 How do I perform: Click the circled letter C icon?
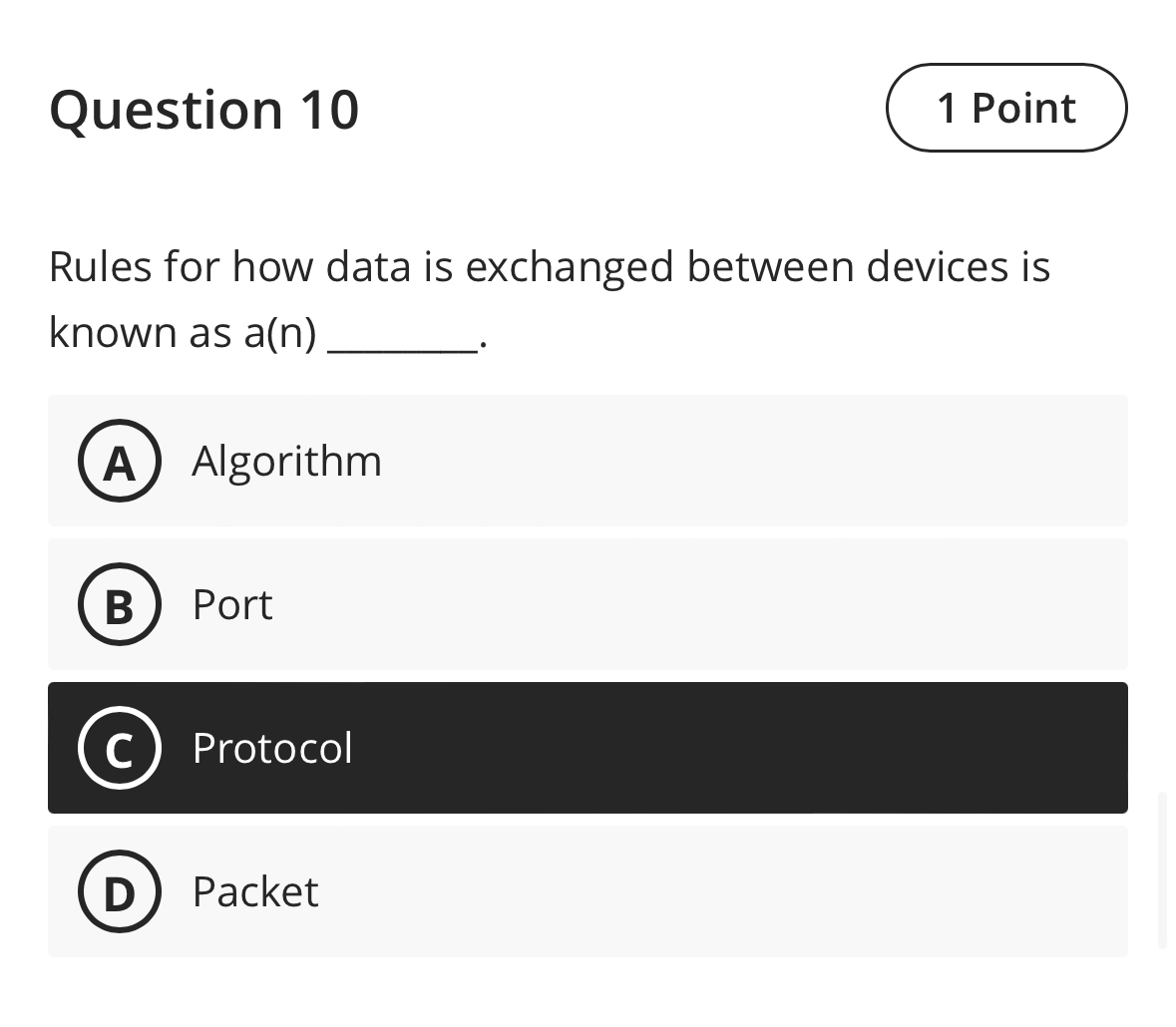click(x=119, y=748)
